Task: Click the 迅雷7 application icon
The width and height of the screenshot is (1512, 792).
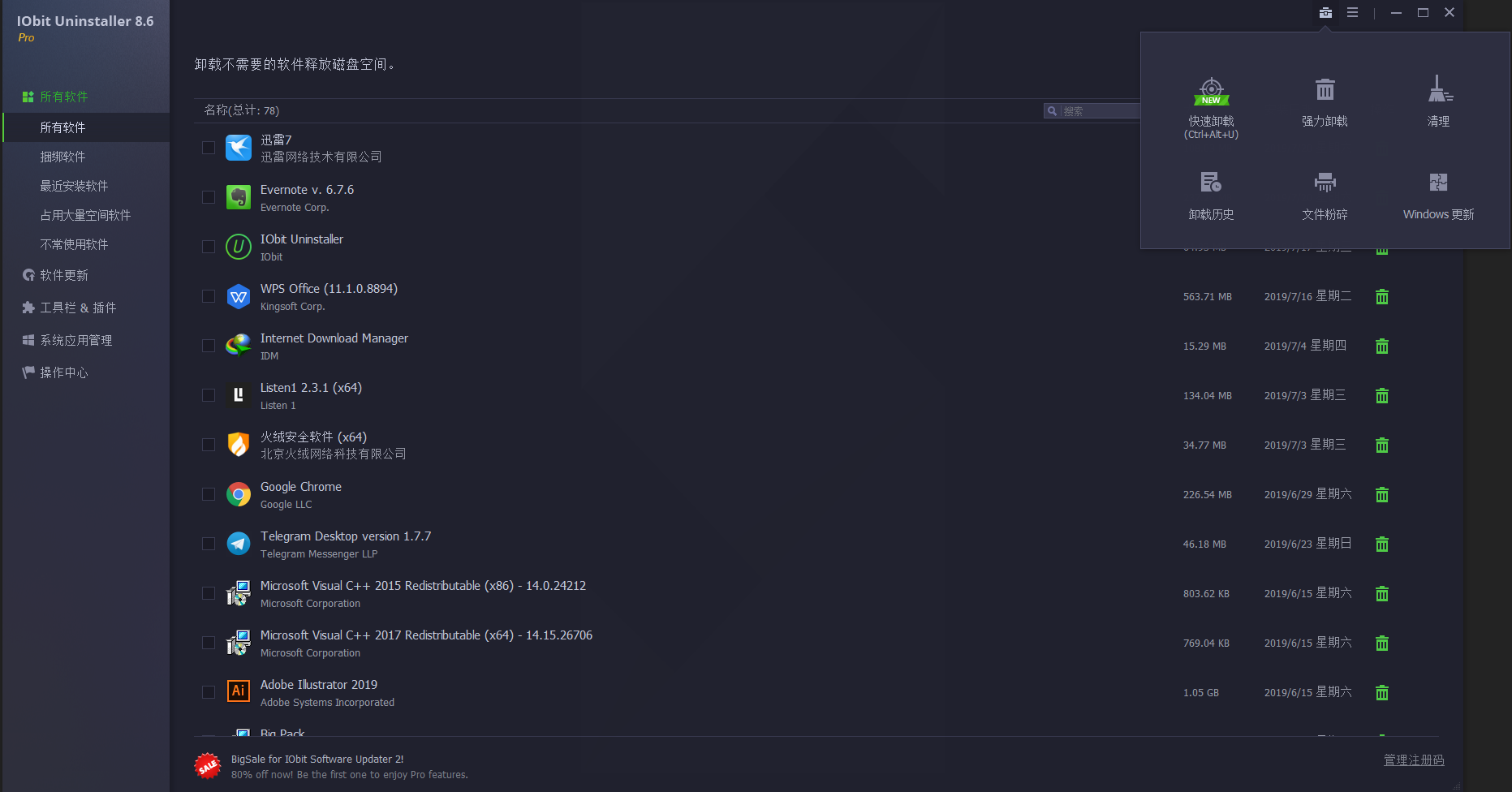Action: (x=239, y=148)
